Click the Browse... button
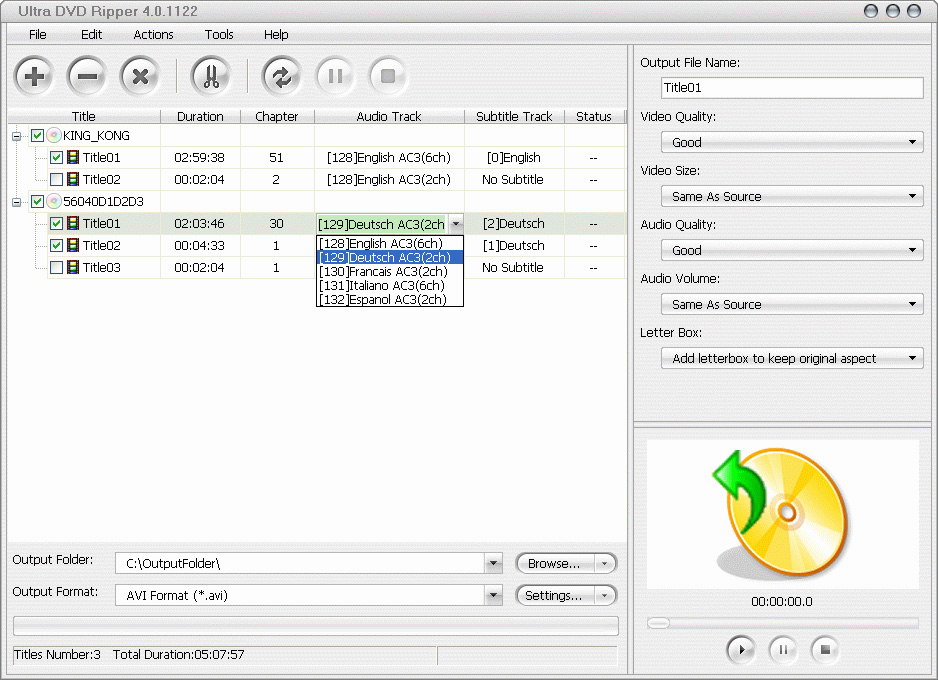938x680 pixels. pos(555,564)
